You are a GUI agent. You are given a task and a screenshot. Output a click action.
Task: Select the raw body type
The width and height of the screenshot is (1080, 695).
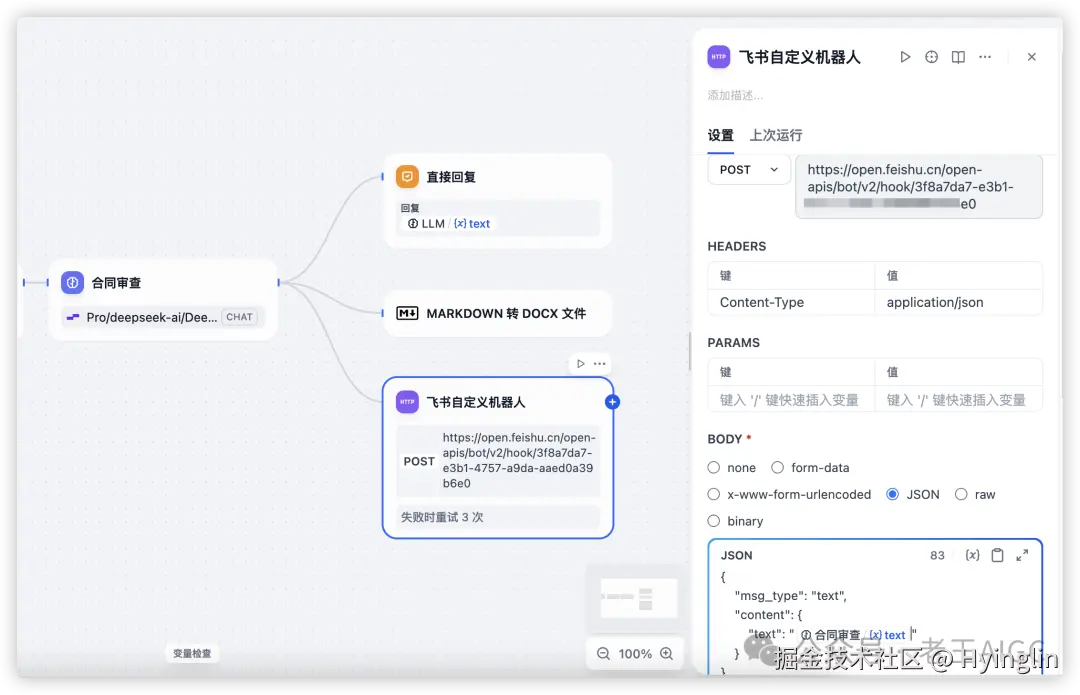click(x=961, y=495)
